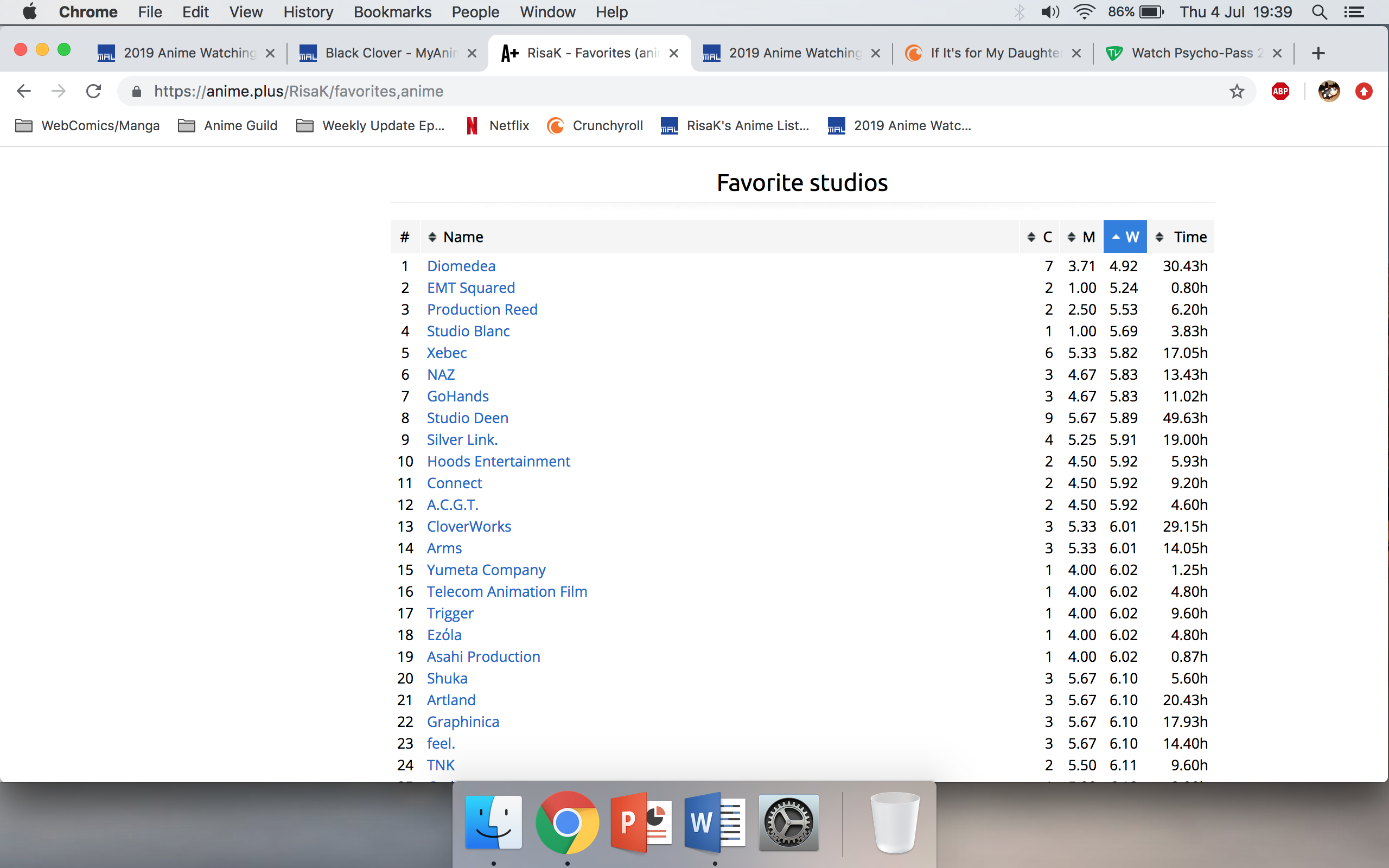Click the CloverWorks studio link
The image size is (1389, 868).
tap(468, 526)
